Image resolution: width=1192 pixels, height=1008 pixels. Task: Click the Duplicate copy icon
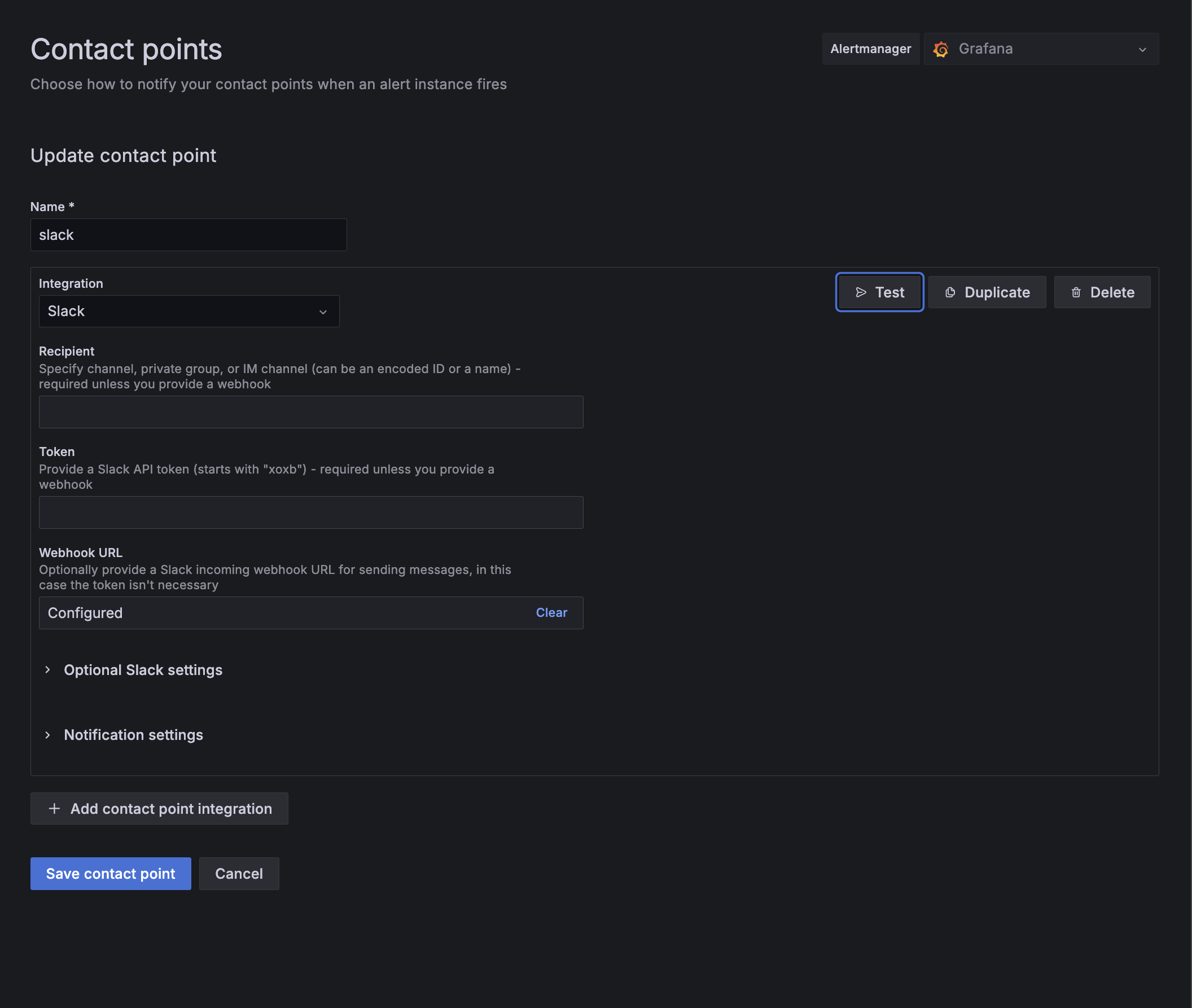pos(950,292)
